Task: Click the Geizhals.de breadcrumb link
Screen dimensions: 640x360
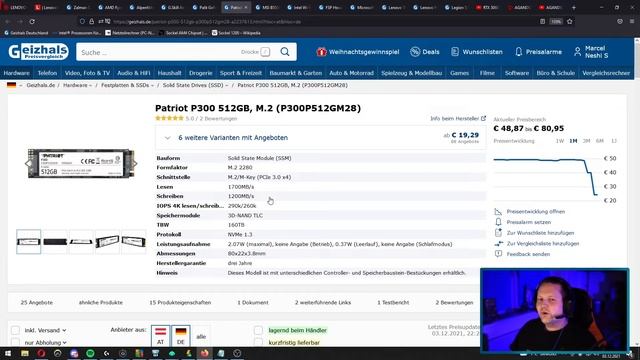Action: [40, 85]
